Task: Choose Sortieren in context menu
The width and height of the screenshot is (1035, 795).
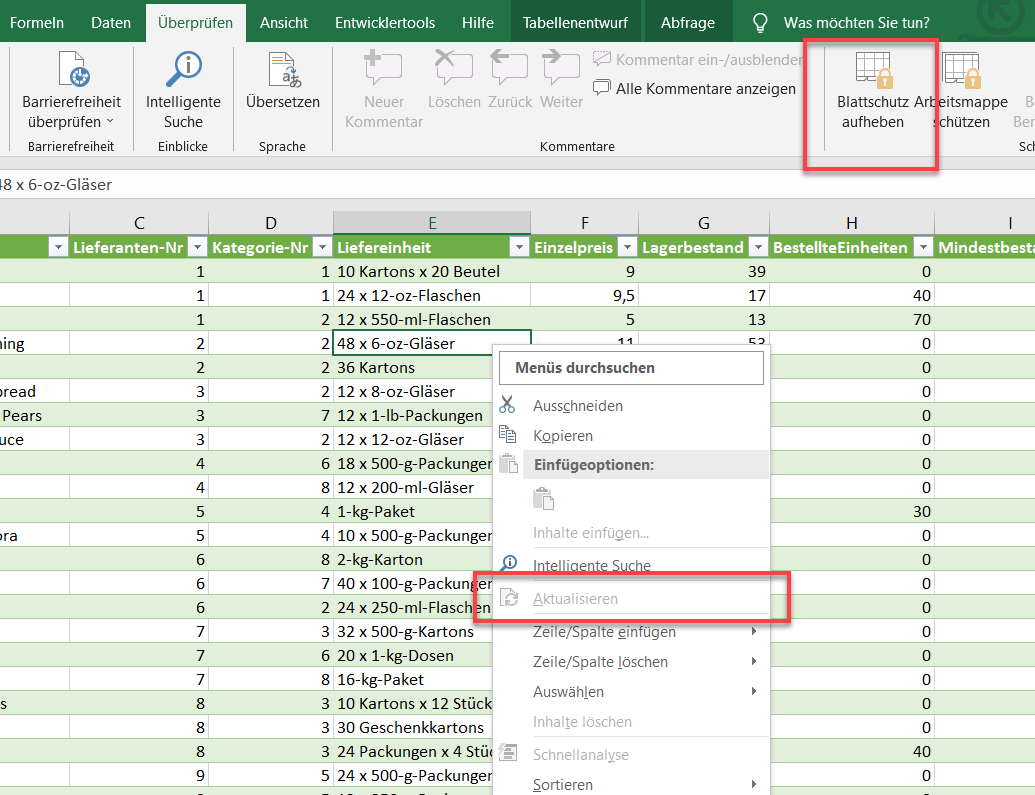Action: coord(563,784)
